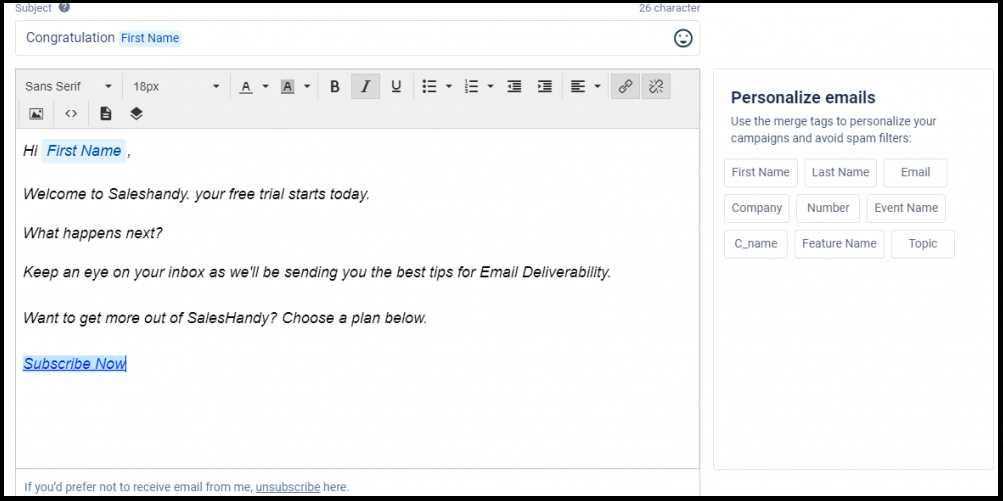
Task: Insert the Feature Name merge tag
Action: point(839,244)
